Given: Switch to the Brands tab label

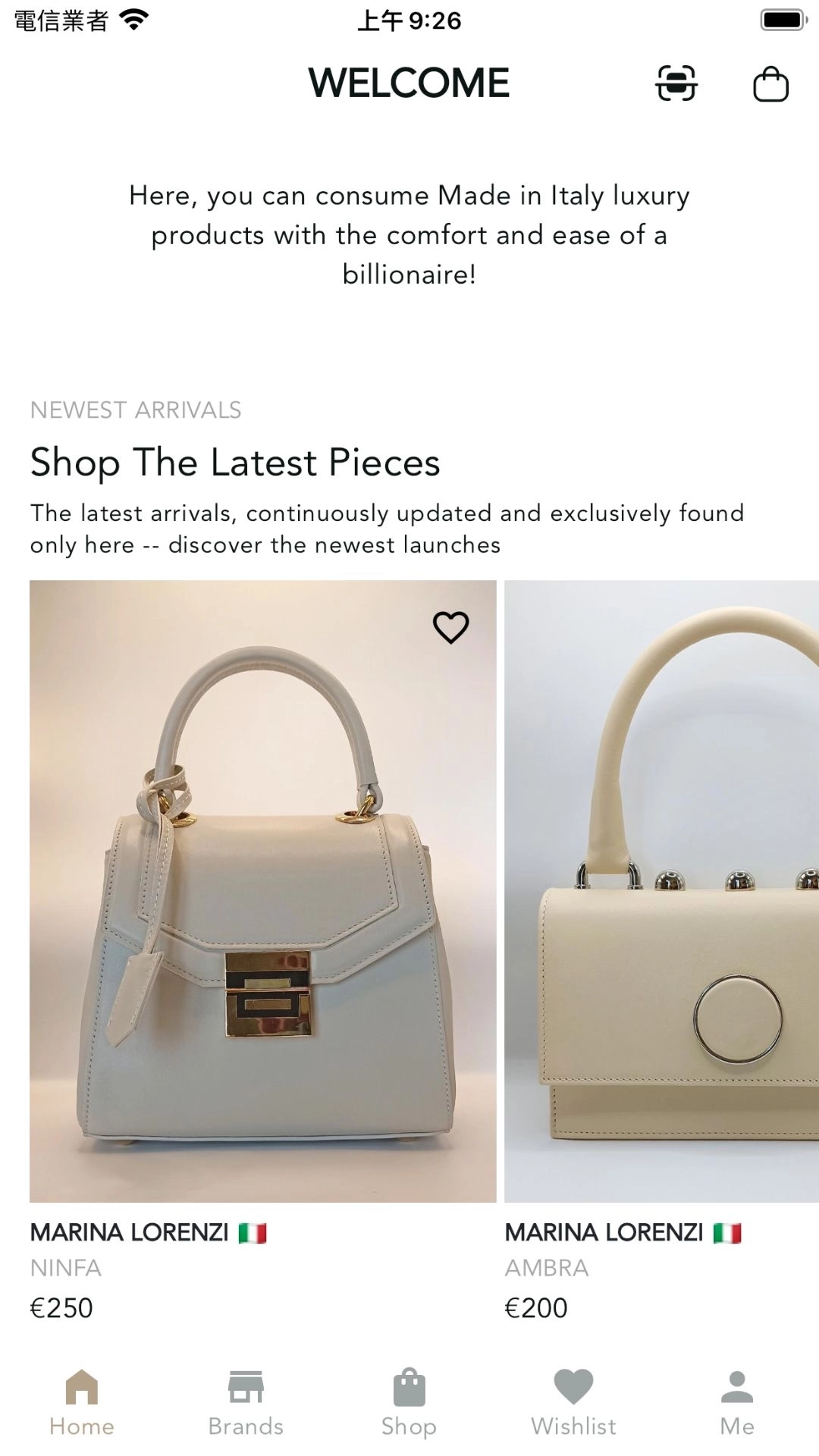Looking at the screenshot, I should tap(246, 1426).
